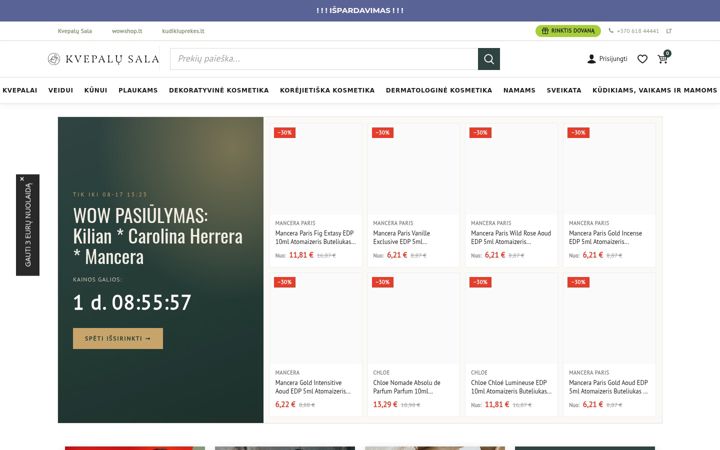Open the wishlist heart icon
Viewport: 720px width, 450px height.
(642, 59)
